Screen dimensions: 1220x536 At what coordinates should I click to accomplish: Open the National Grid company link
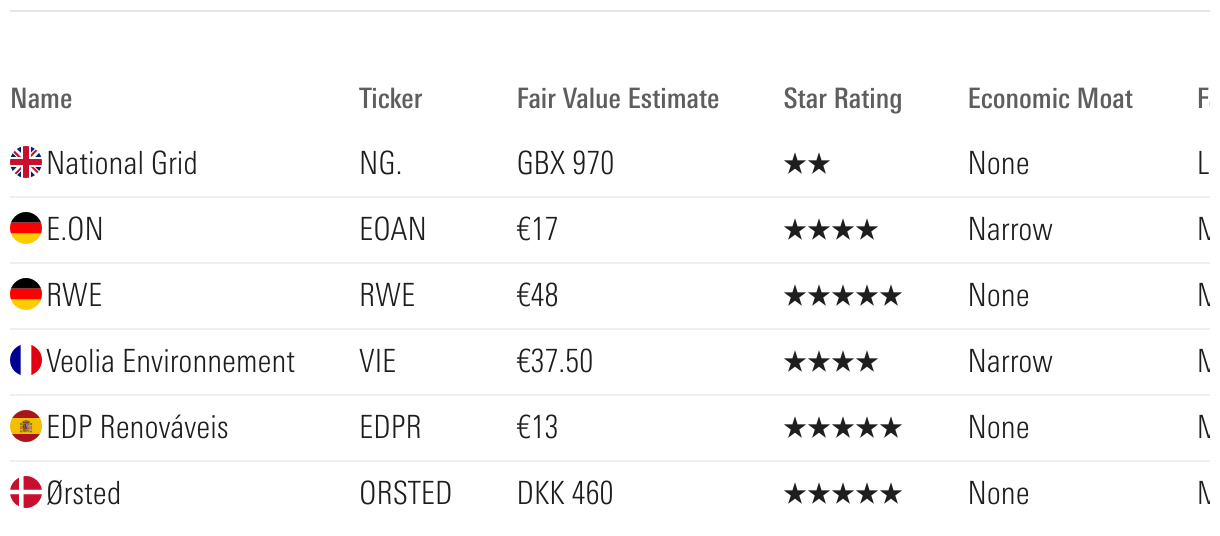pos(122,163)
